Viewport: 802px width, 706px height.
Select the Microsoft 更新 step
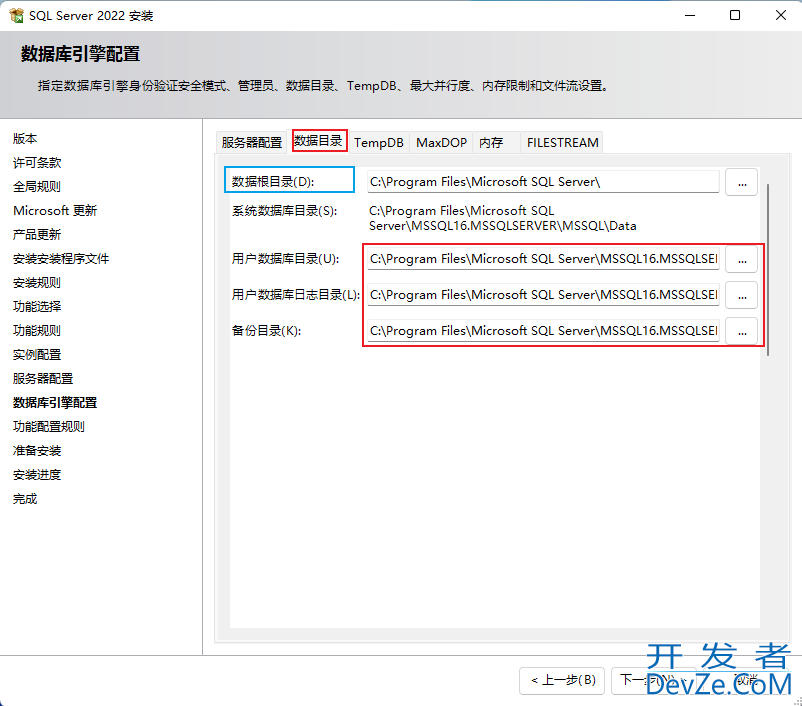[55, 211]
